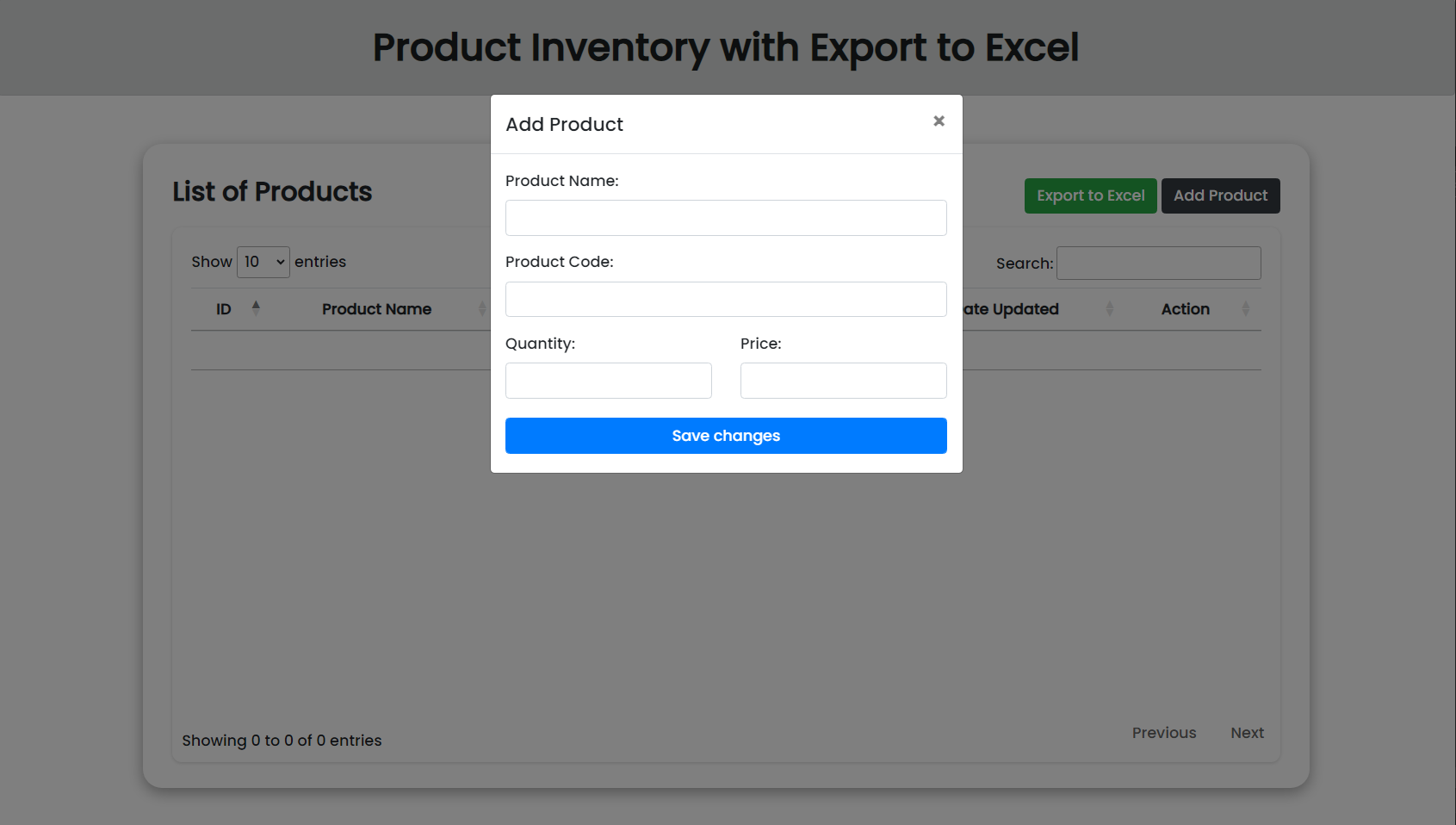Click the table Search box

click(1159, 263)
